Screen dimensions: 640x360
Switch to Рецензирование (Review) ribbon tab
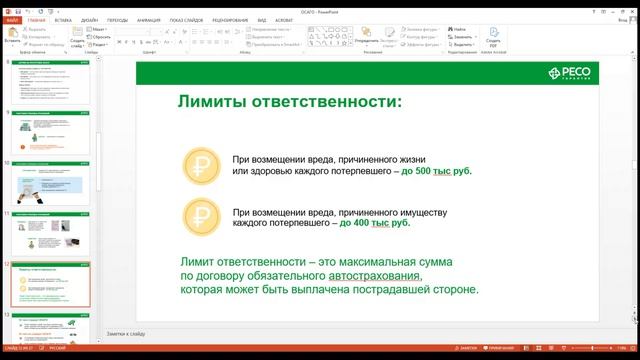tap(230, 20)
